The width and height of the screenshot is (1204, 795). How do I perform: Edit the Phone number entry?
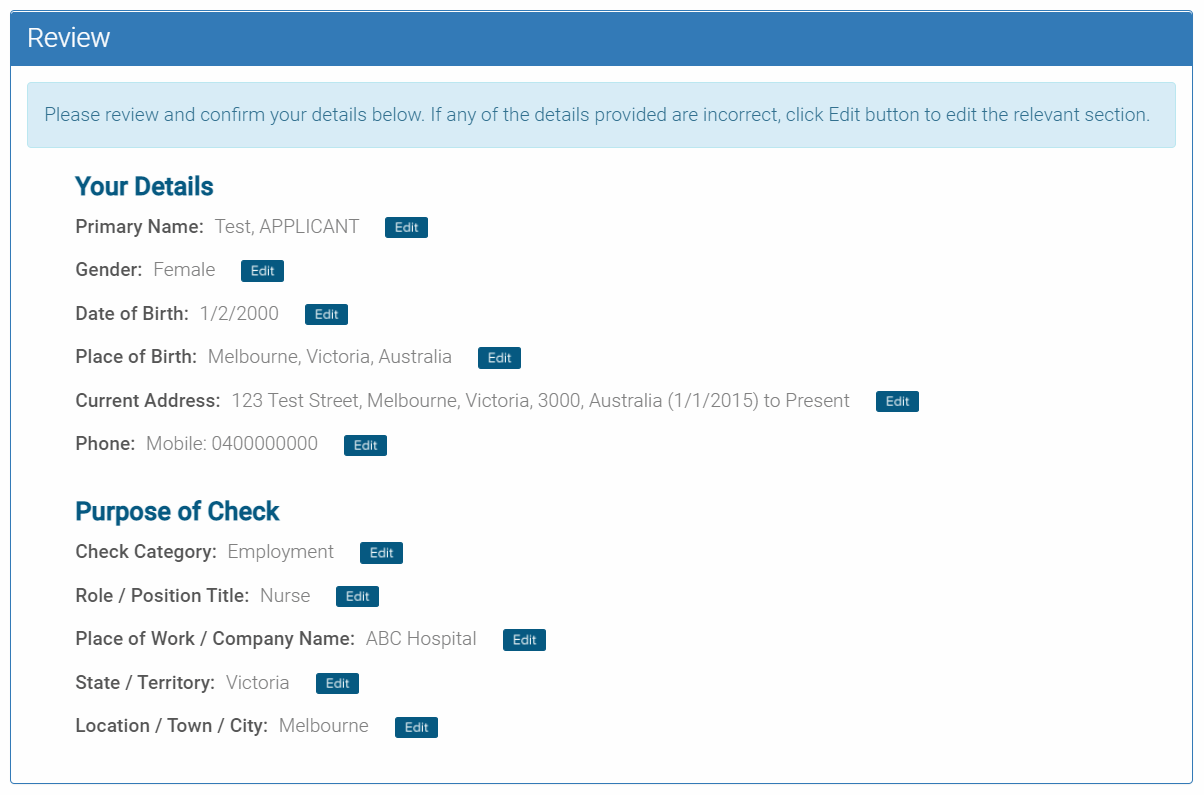point(365,445)
